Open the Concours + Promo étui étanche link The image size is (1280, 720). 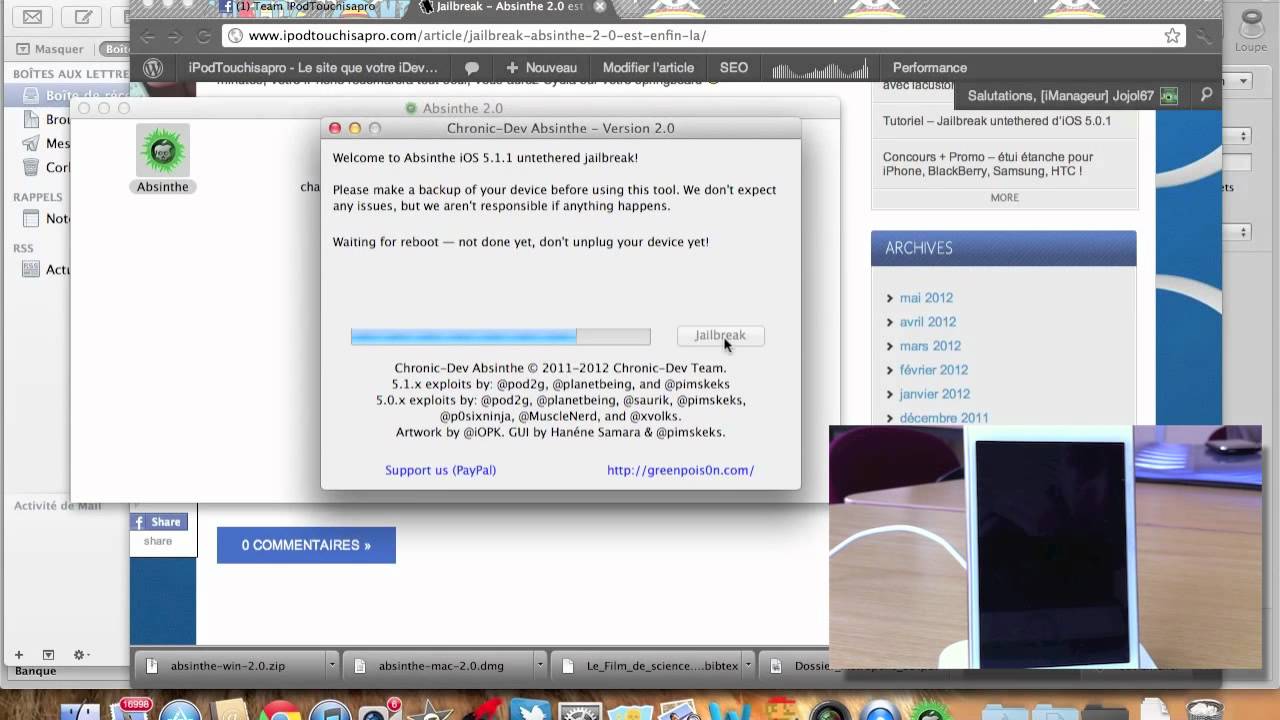click(x=988, y=164)
